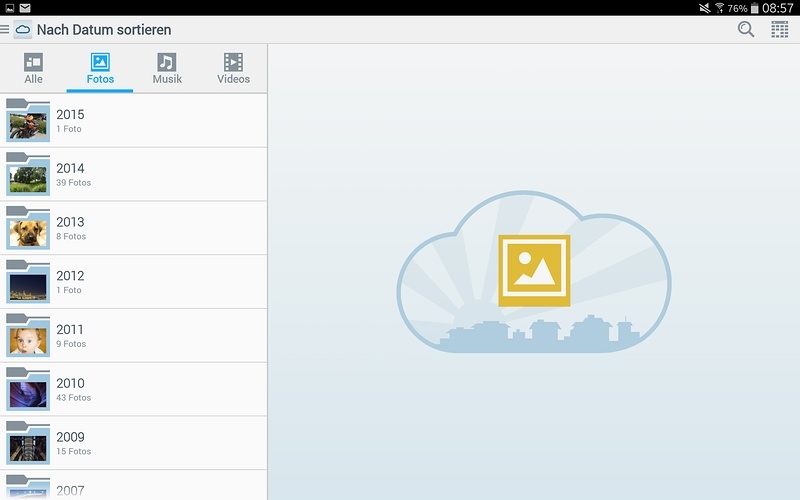Open the 2015 folder
Viewport: 800px width, 500px height.
(x=134, y=121)
